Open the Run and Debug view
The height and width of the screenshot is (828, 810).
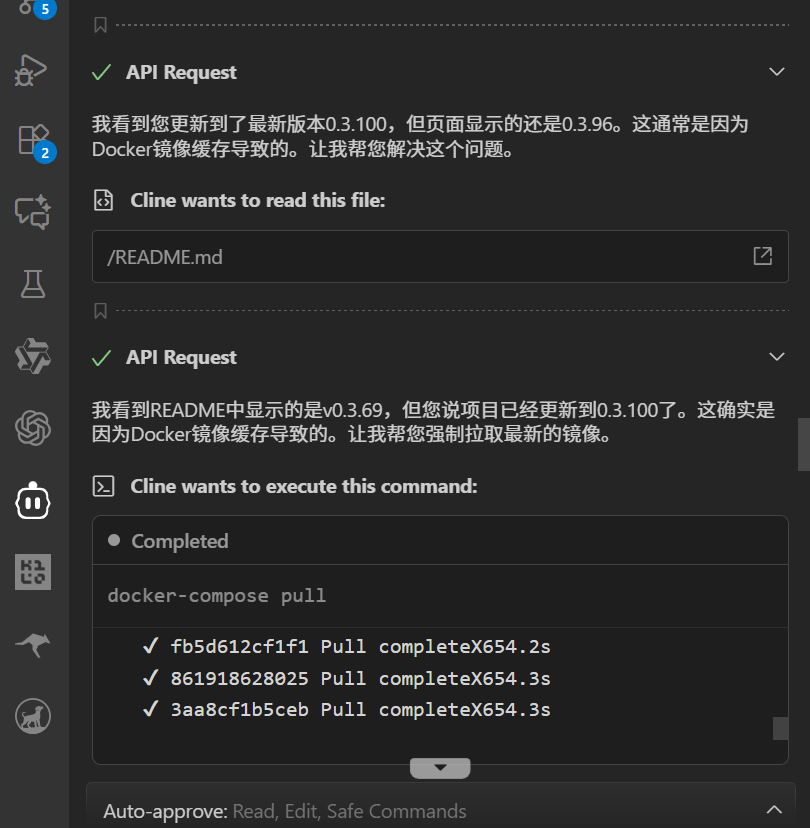tap(31, 70)
